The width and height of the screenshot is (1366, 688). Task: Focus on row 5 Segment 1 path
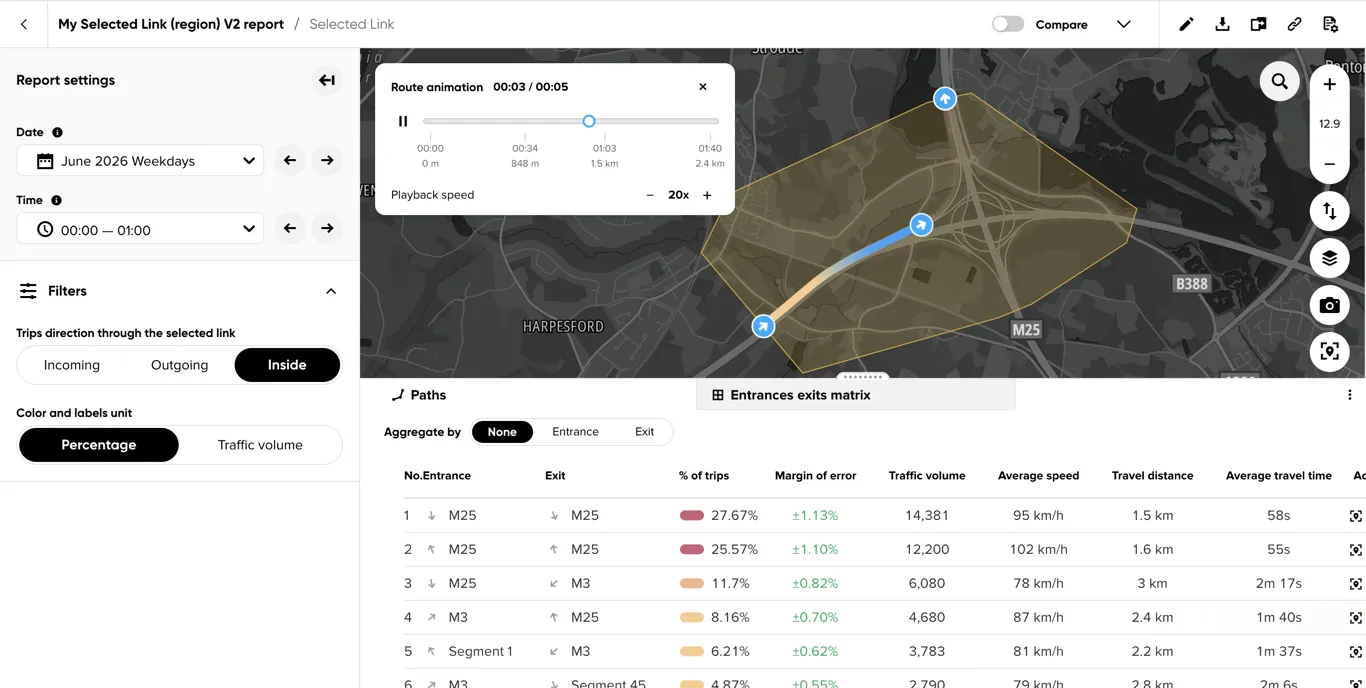pos(1356,652)
